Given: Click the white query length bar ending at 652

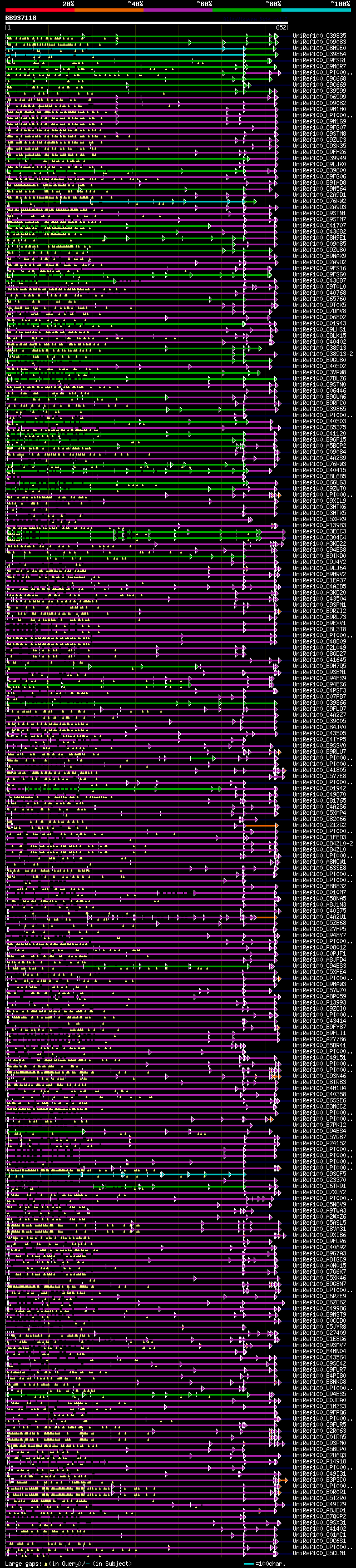Looking at the screenshot, I should click(147, 23).
